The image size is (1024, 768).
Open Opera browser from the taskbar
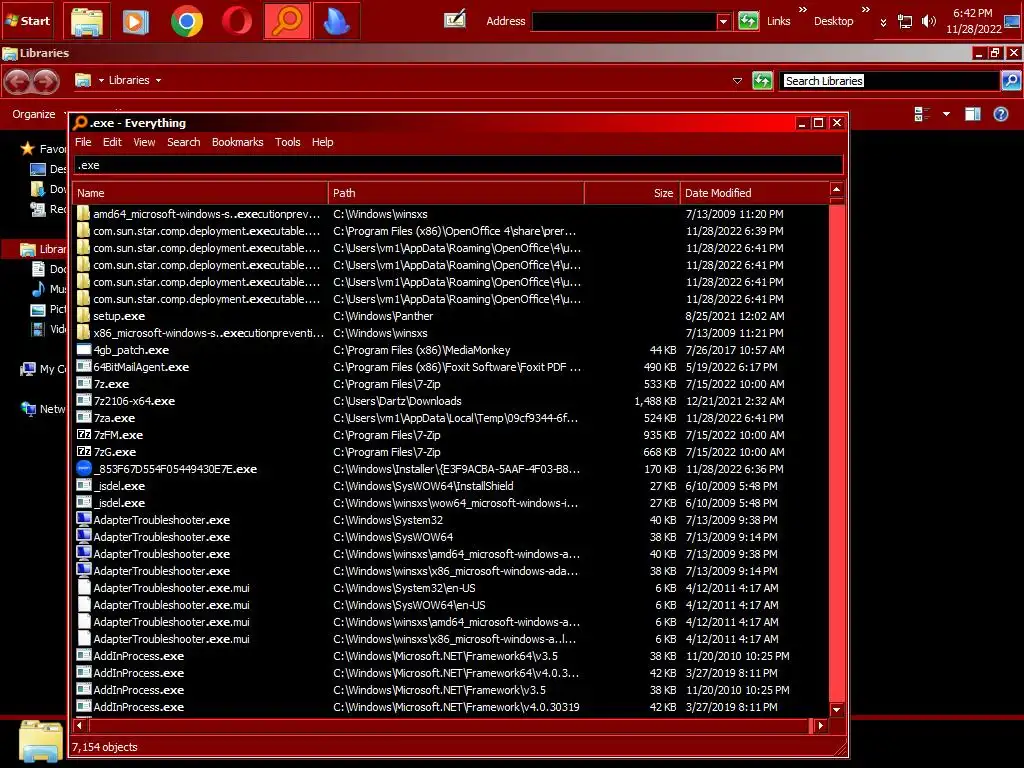point(236,21)
